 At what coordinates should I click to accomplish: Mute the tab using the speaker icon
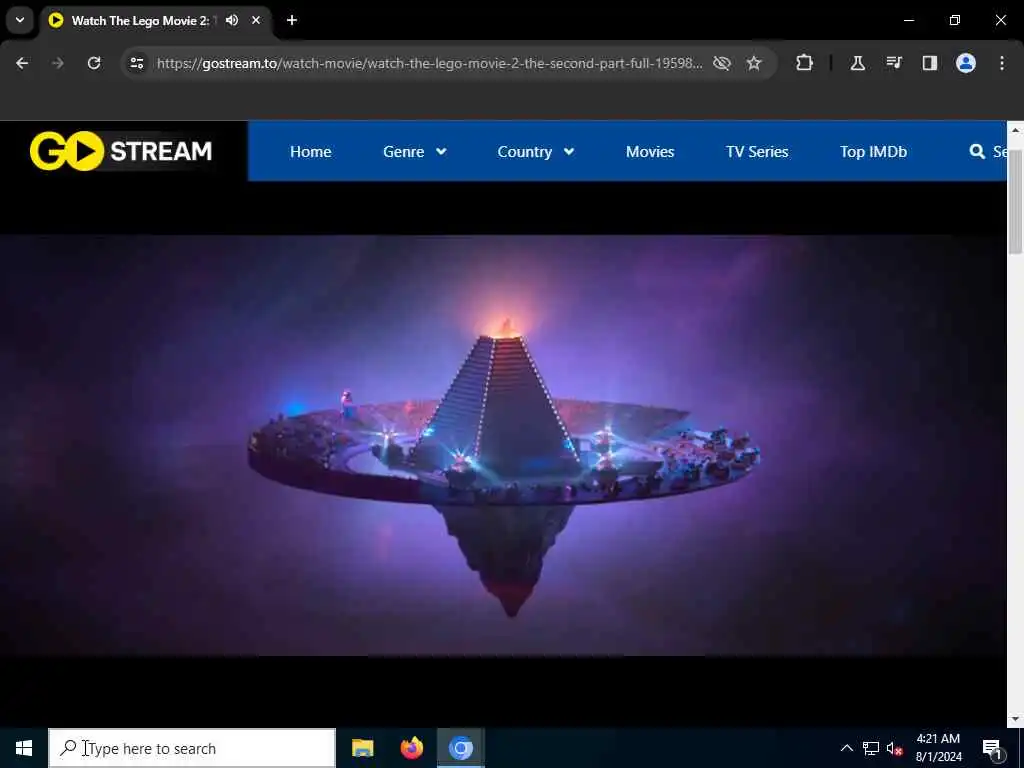point(232,20)
